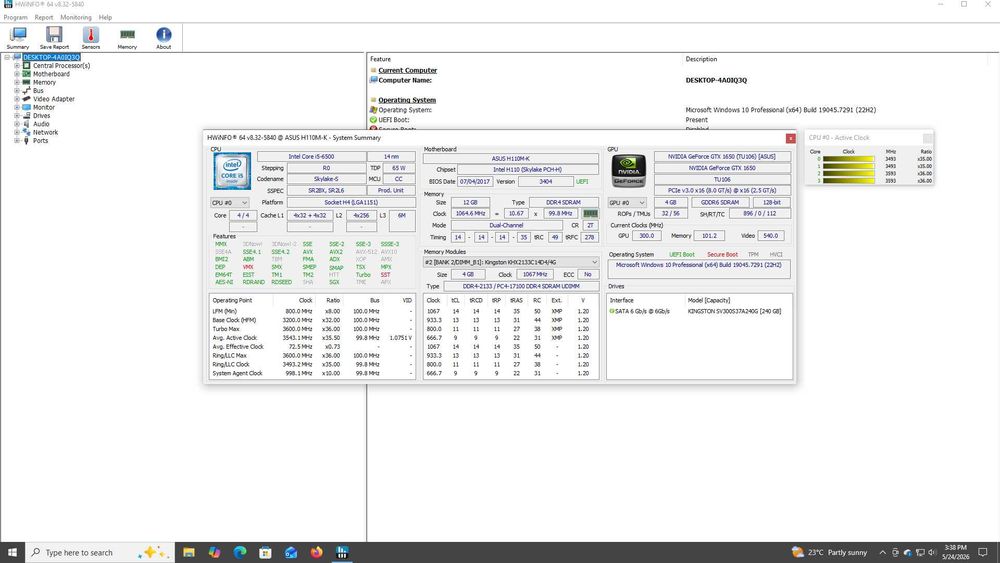Click the Socket H4 (LGA1151) platform value
1000x563 pixels.
[351, 203]
